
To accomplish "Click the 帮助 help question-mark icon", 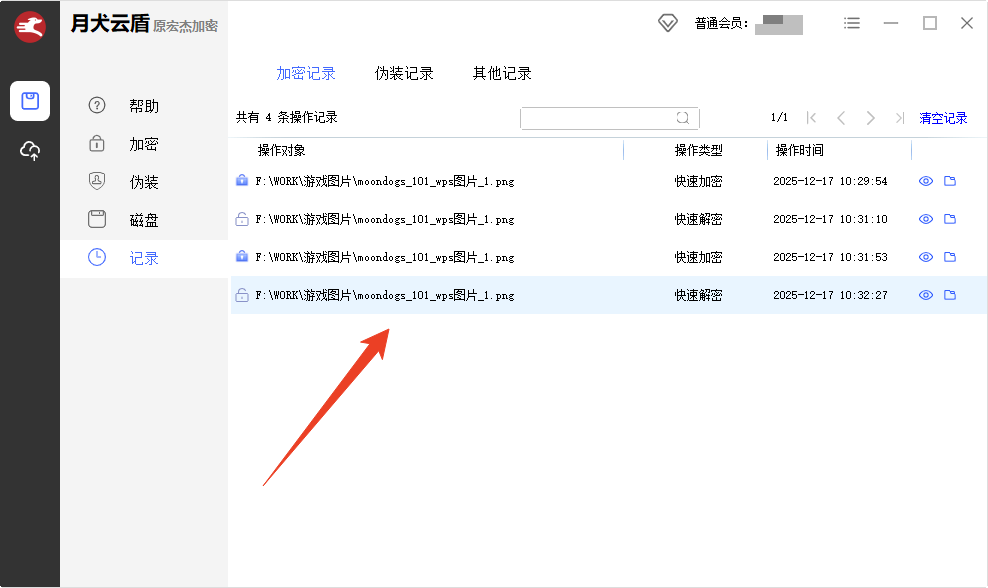I will (x=96, y=105).
